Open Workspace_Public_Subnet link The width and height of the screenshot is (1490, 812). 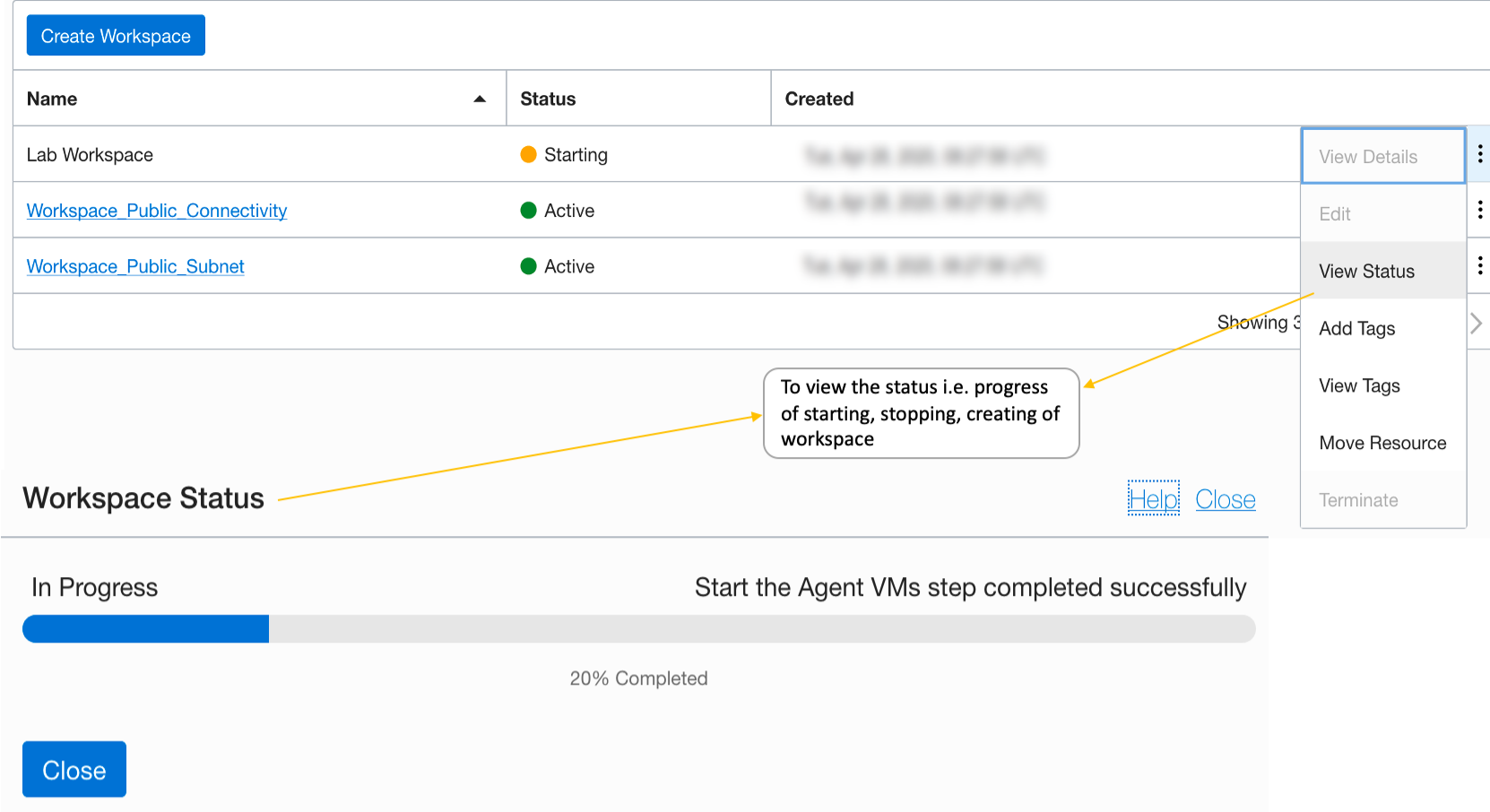coord(135,266)
